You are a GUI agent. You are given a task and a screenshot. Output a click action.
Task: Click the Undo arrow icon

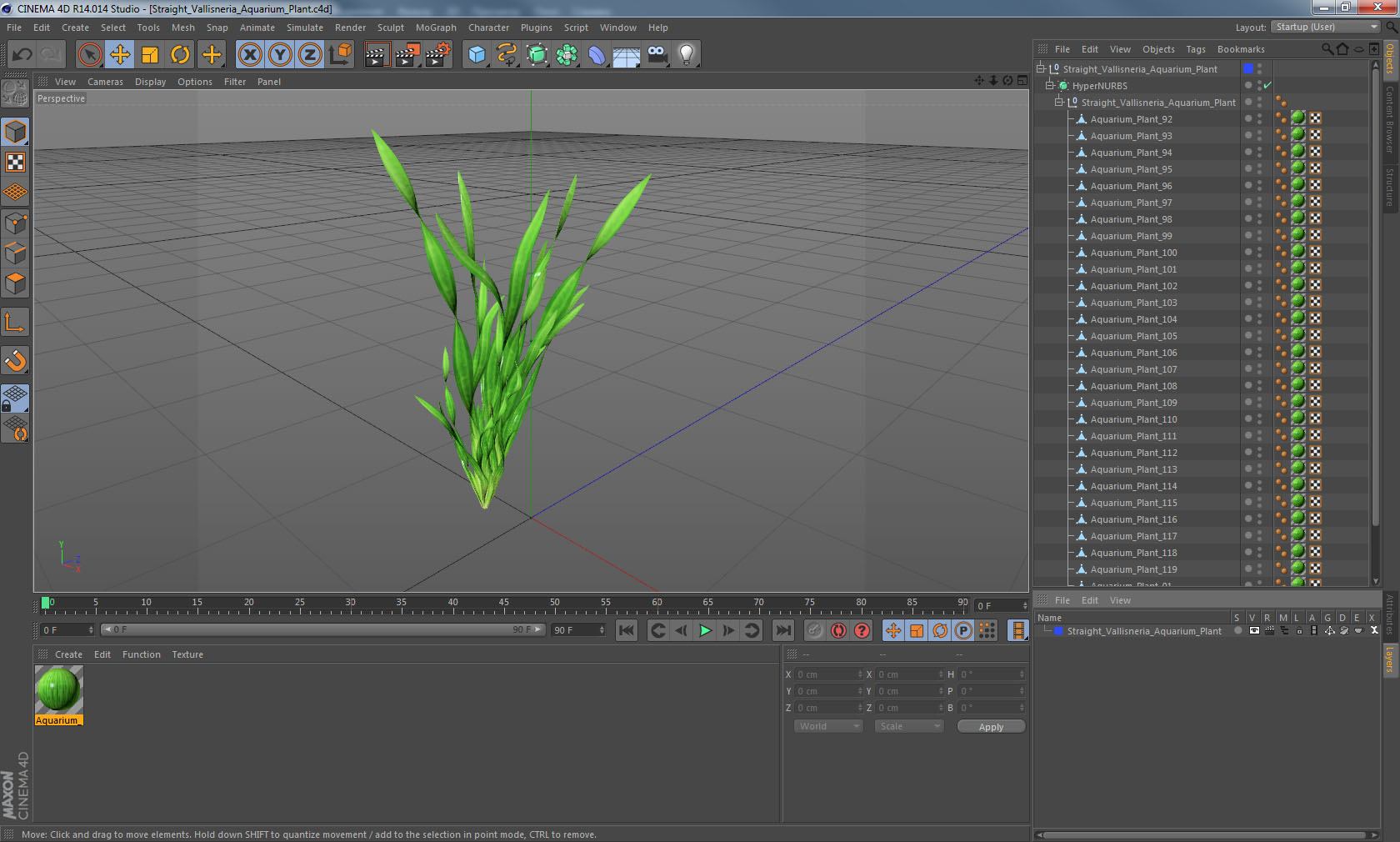(22, 55)
